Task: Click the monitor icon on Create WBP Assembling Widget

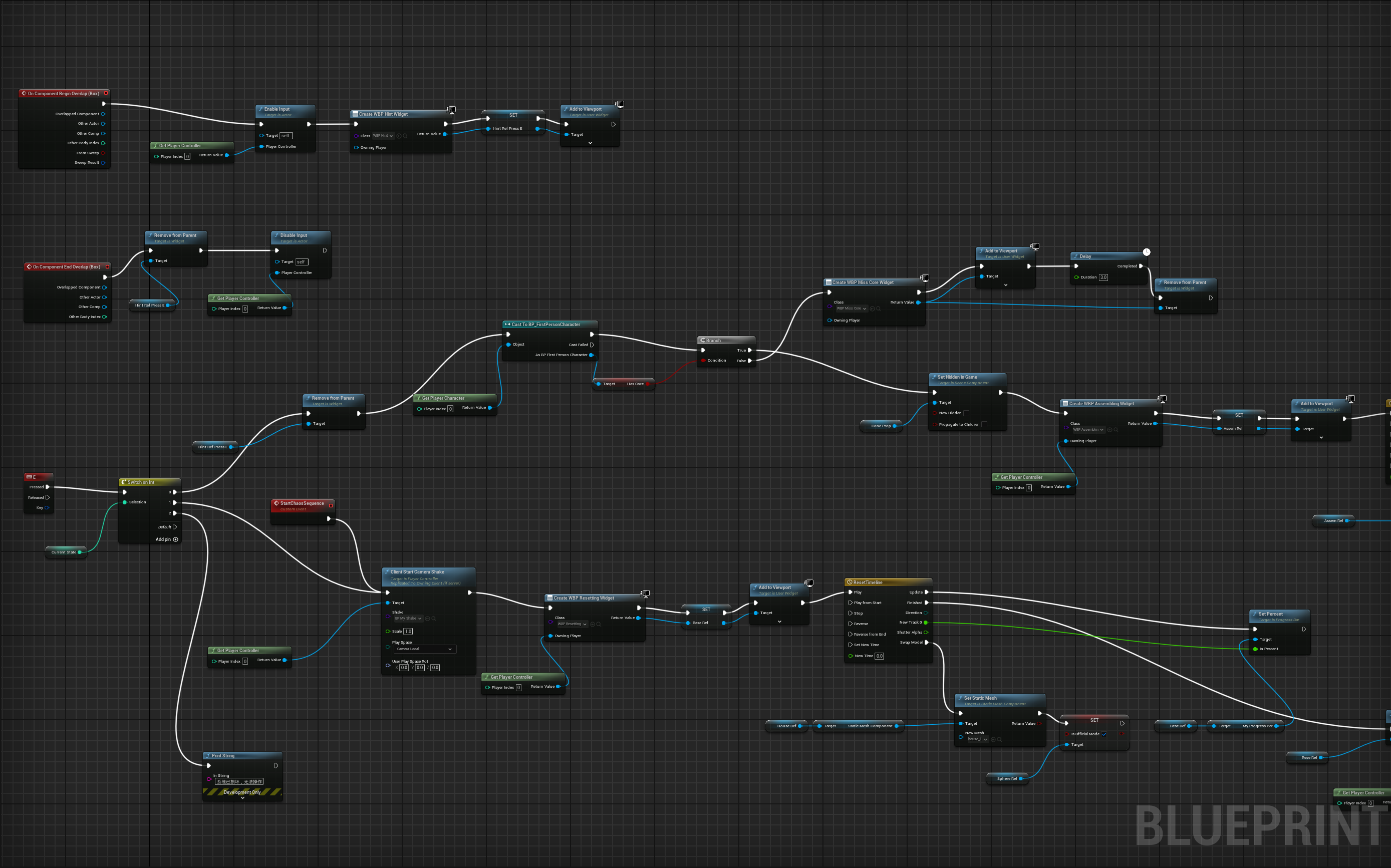Action: (x=1163, y=398)
